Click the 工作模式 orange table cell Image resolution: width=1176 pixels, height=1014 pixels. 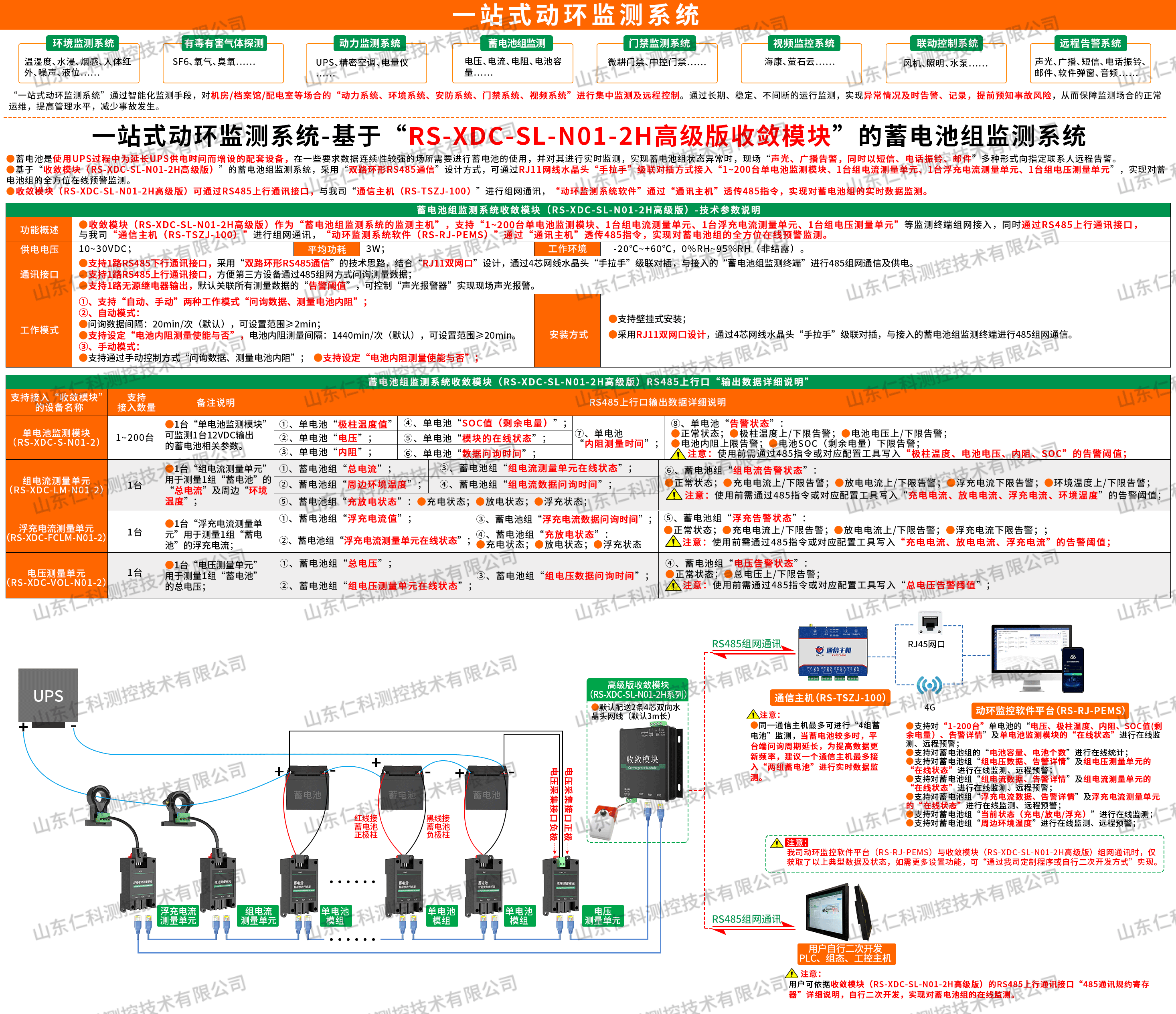39,330
